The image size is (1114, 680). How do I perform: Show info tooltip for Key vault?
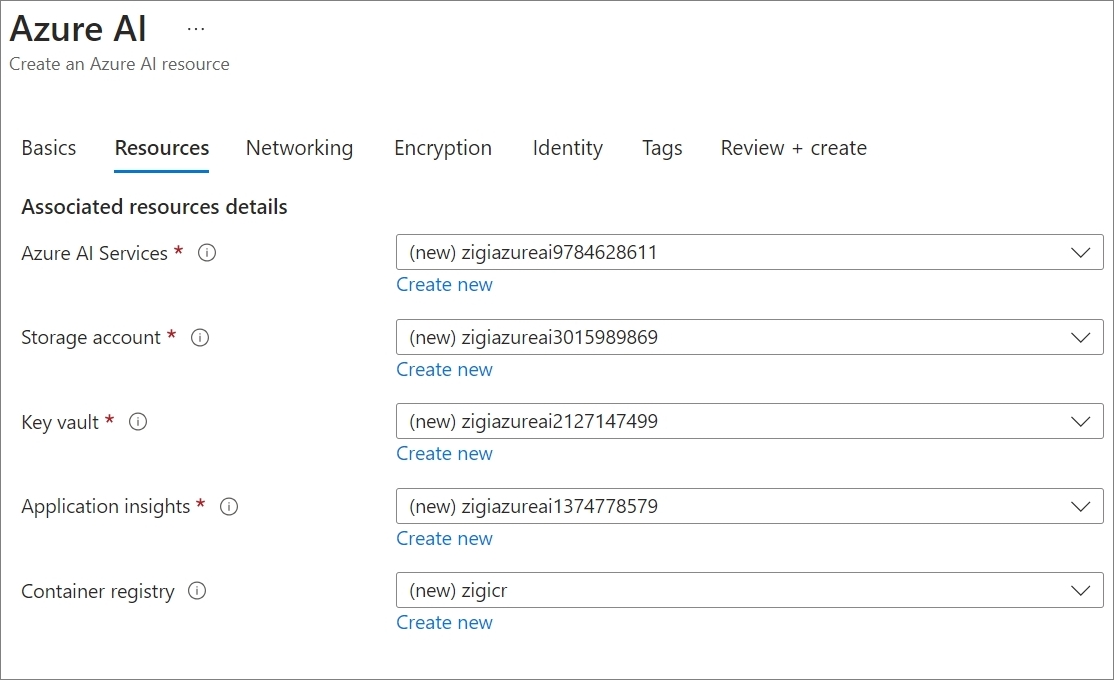138,422
